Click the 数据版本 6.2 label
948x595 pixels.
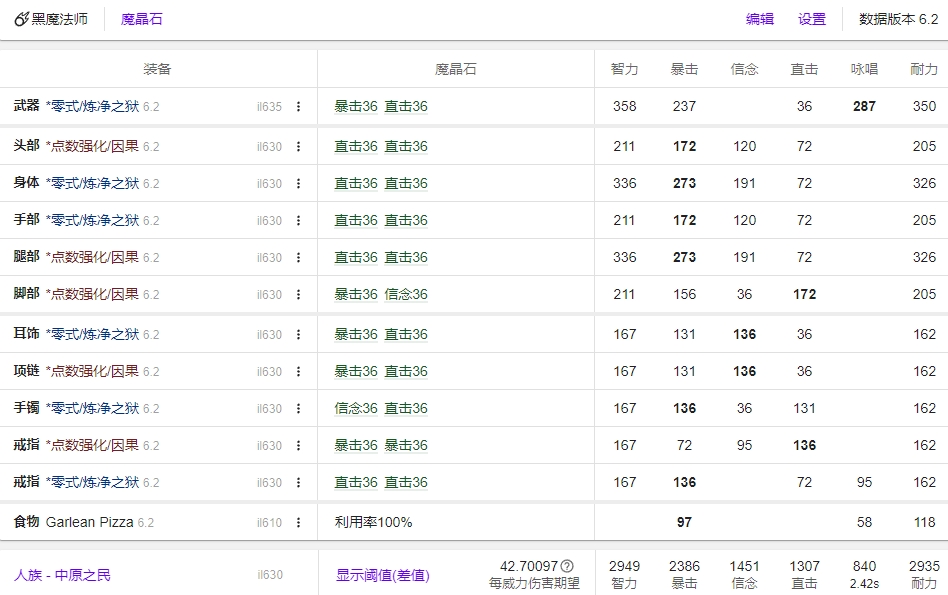tap(898, 19)
